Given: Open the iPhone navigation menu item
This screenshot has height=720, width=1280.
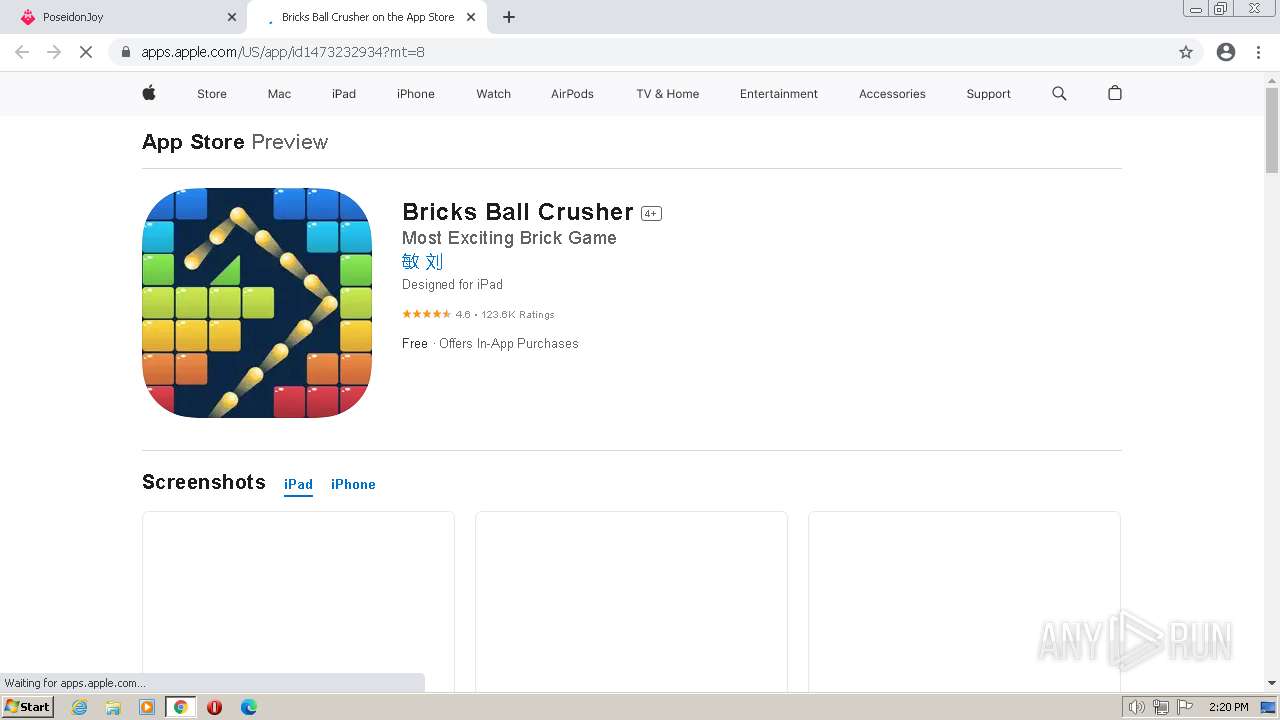Looking at the screenshot, I should [416, 94].
